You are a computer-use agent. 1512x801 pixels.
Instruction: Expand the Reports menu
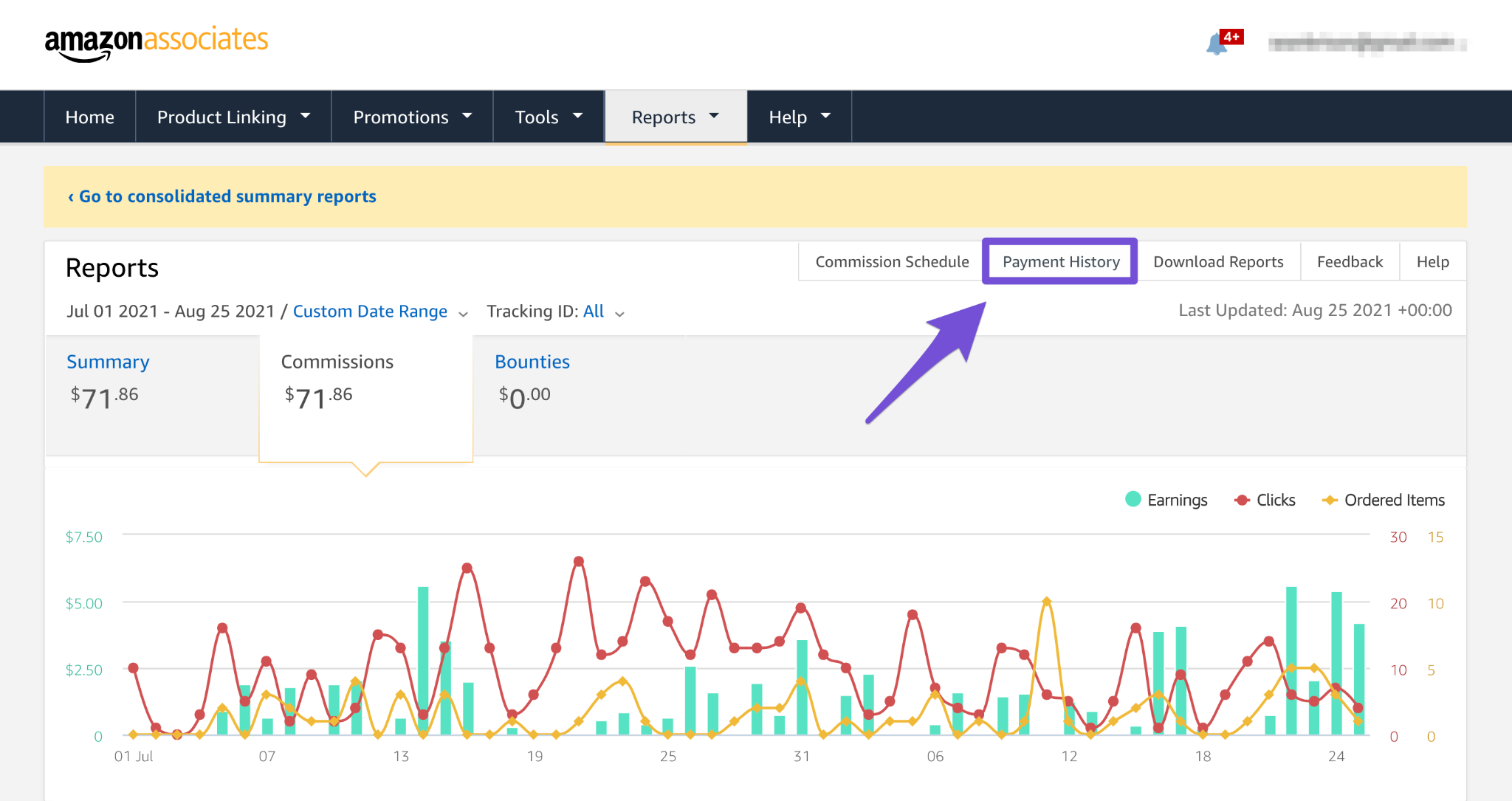[x=676, y=117]
